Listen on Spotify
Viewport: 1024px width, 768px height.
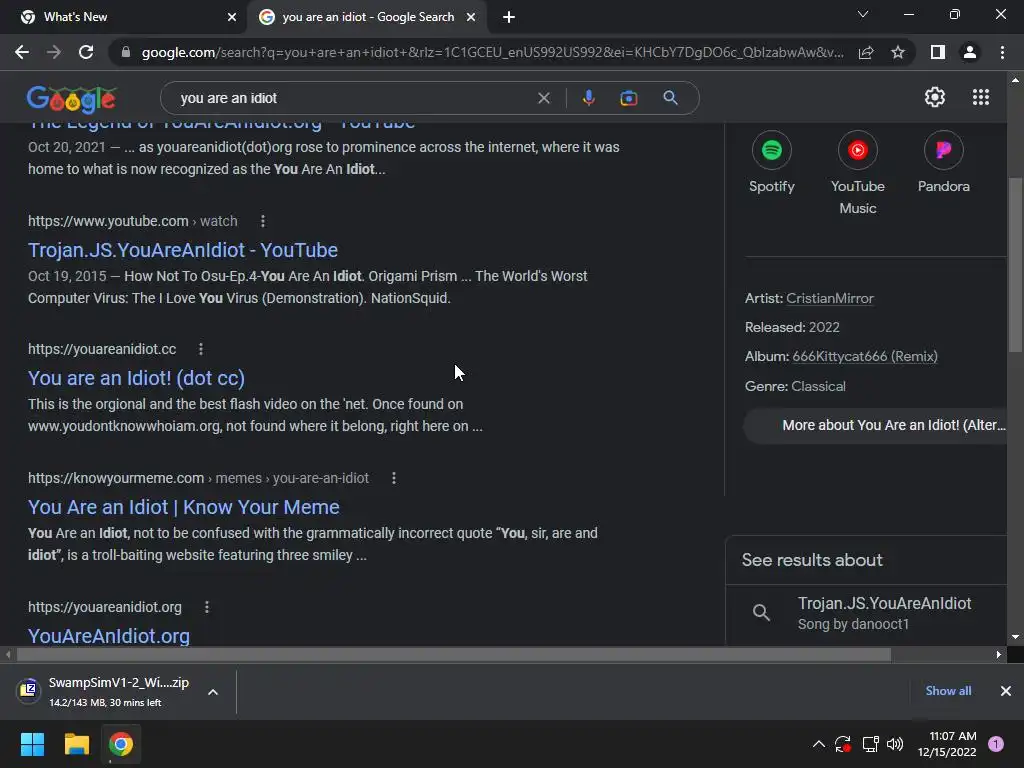[772, 163]
